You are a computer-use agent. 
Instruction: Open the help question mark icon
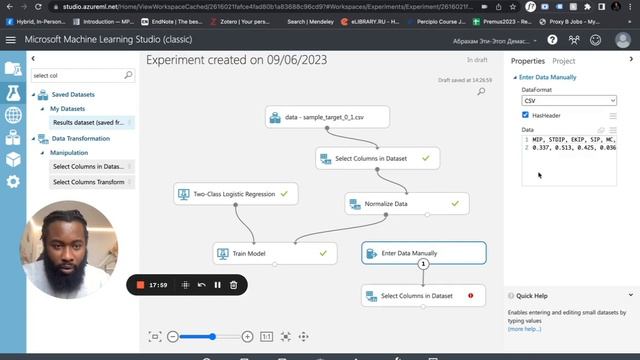click(552, 40)
